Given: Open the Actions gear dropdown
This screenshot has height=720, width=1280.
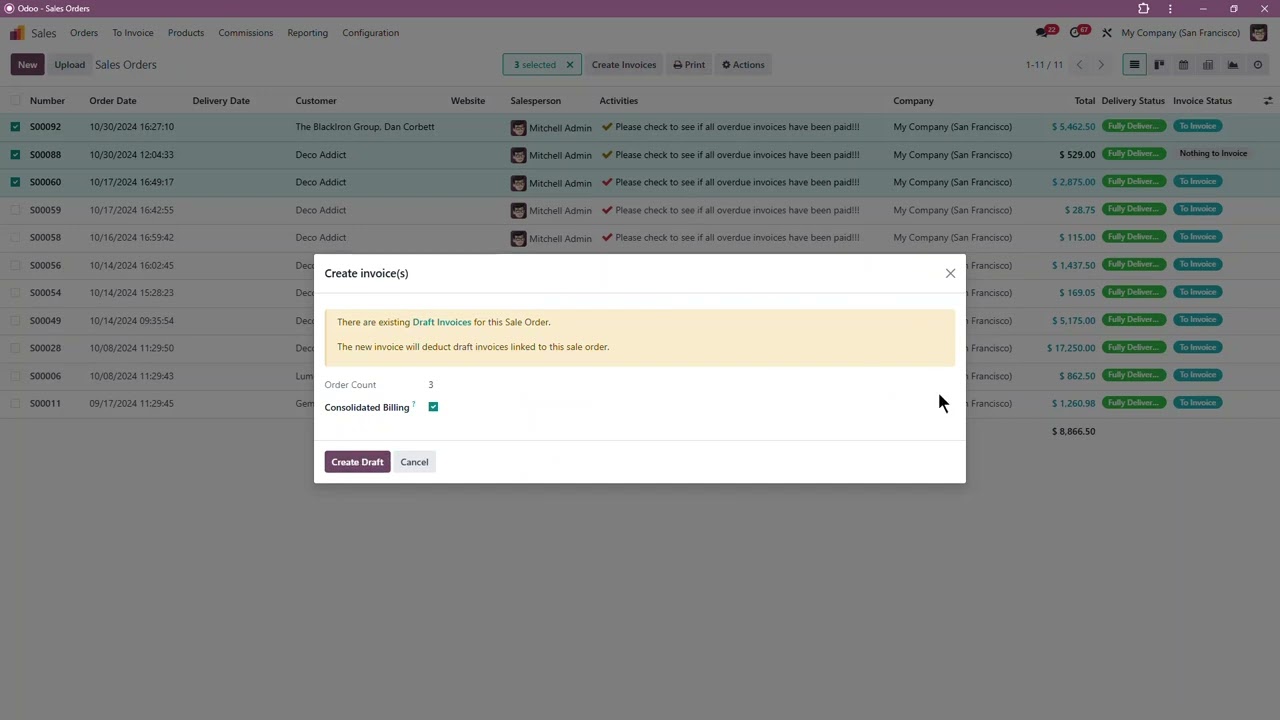Looking at the screenshot, I should 743,65.
